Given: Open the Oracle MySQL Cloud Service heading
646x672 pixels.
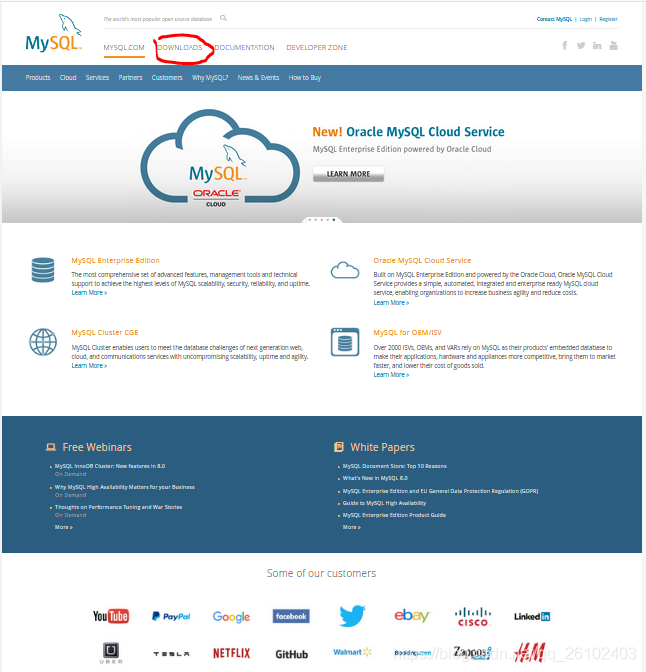Looking at the screenshot, I should click(422, 261).
